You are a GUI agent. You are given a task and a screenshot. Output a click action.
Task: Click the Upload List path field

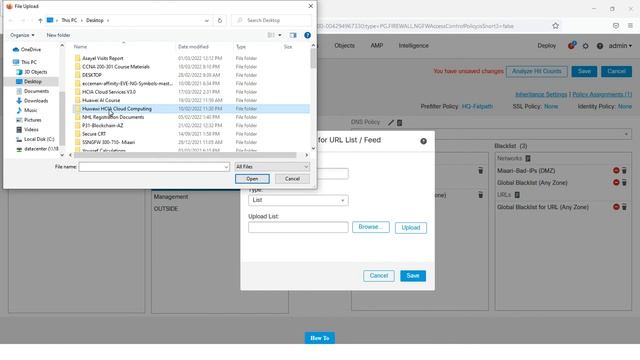[x=298, y=227]
